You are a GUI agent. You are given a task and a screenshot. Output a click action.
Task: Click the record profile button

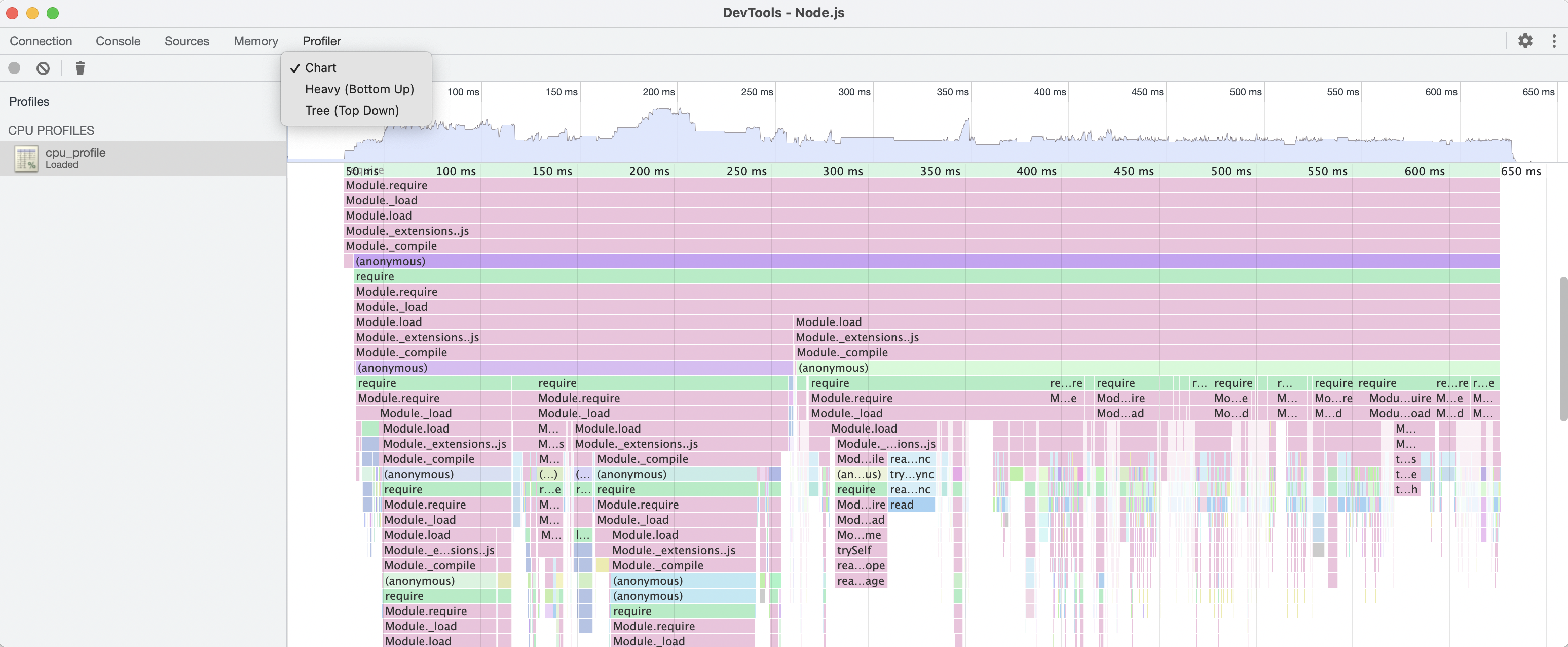tap(14, 68)
